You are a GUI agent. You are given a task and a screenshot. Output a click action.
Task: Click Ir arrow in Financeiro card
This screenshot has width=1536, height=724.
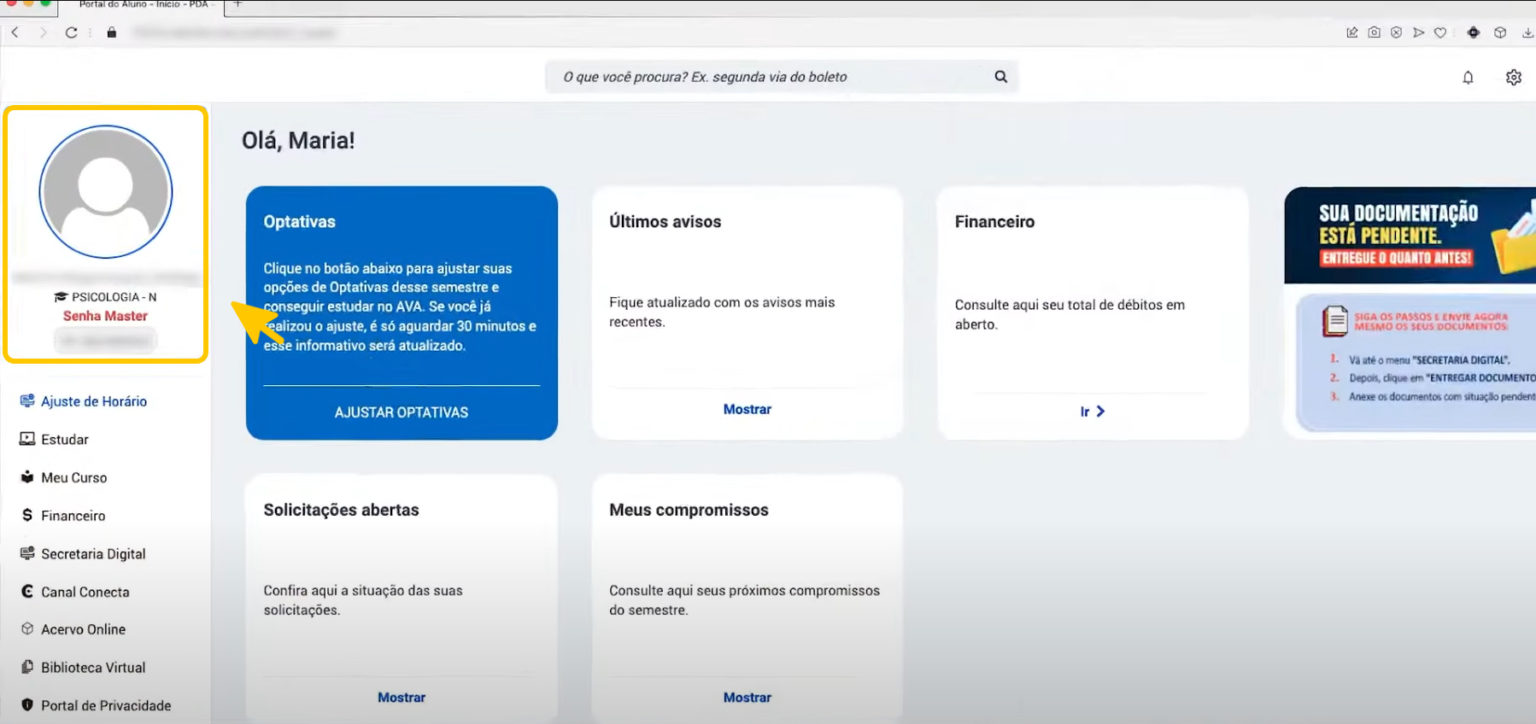click(1092, 411)
